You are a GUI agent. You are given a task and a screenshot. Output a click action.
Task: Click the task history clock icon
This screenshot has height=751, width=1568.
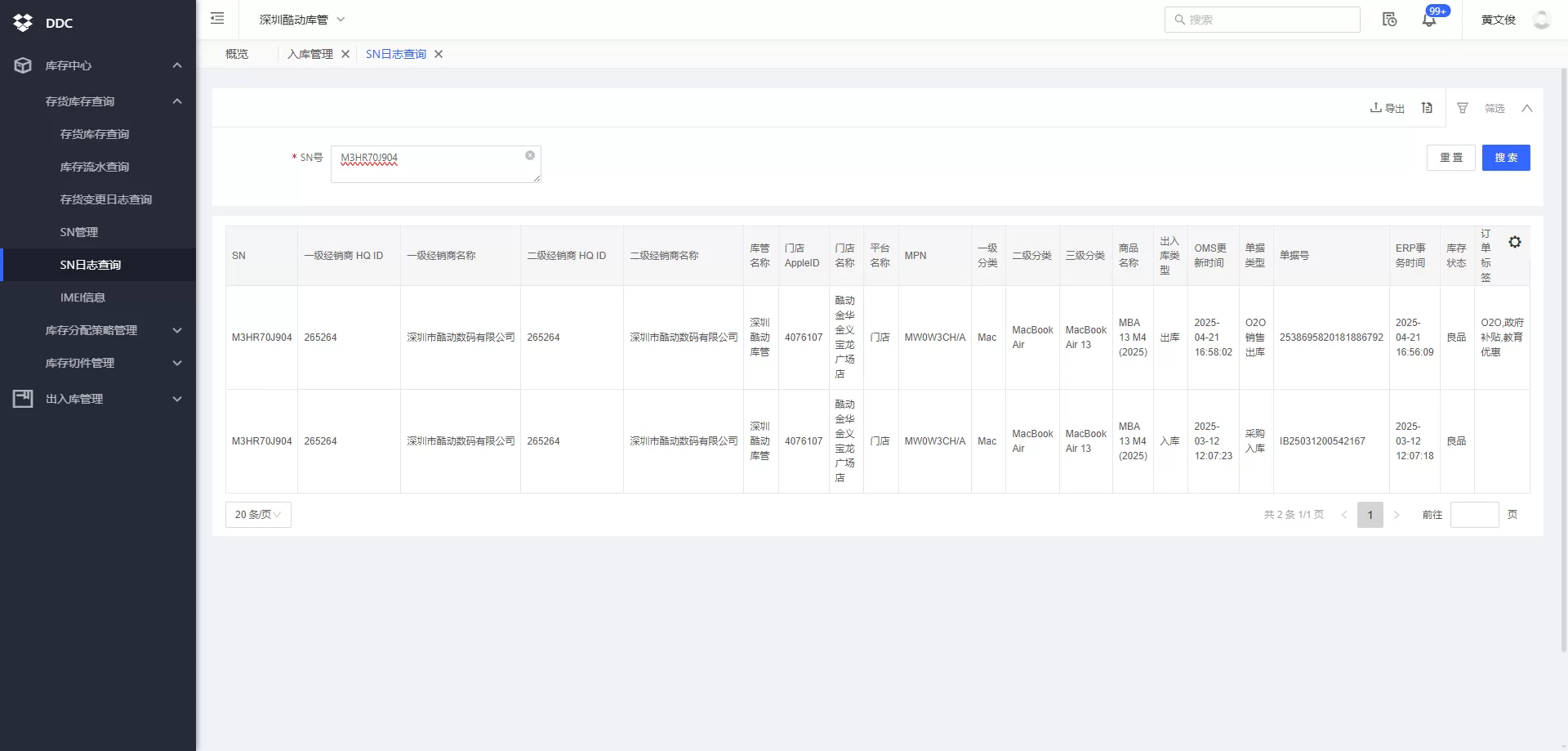(x=1389, y=20)
